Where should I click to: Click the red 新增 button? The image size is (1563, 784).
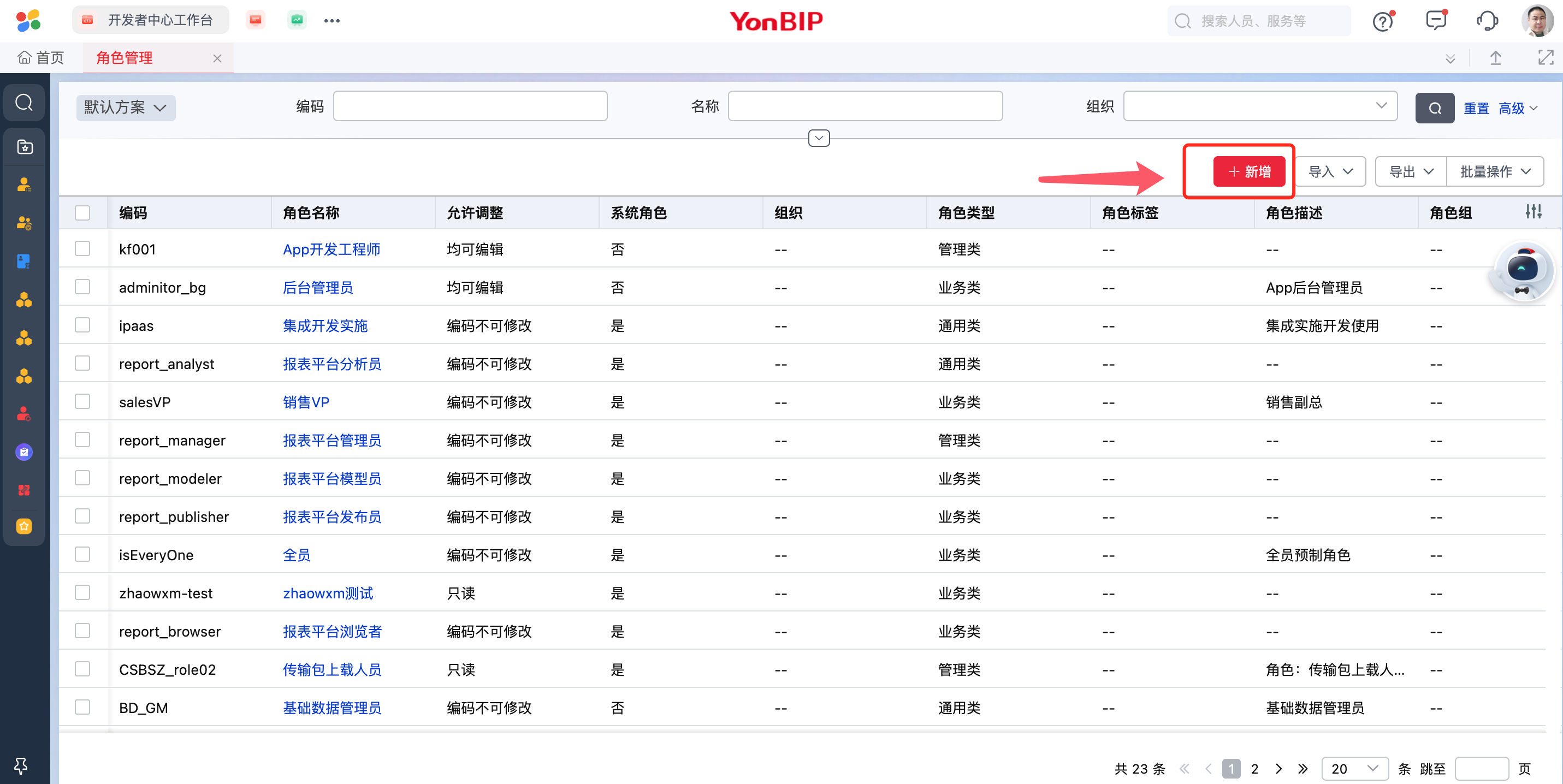click(1248, 171)
